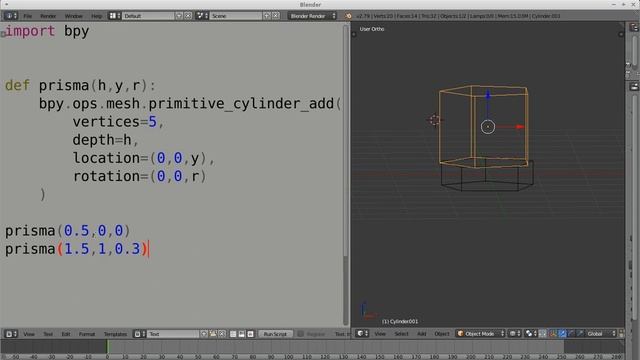Open the 3D viewport View menu
640x360 pixels.
380,333
